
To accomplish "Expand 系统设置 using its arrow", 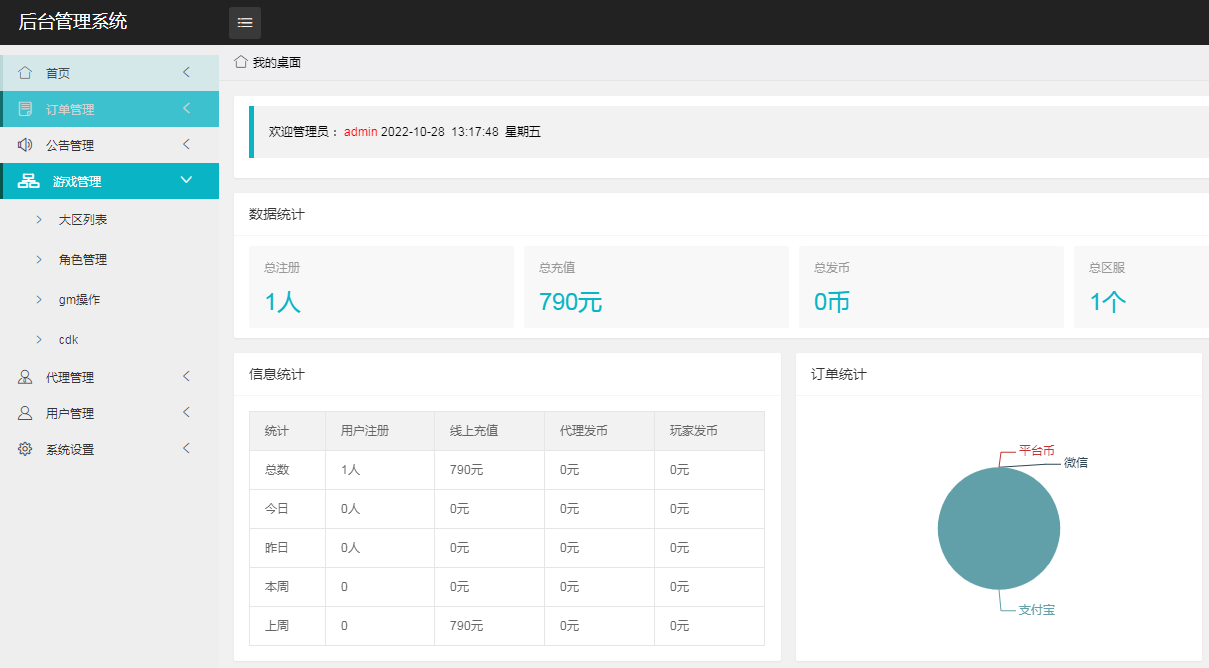I will pos(186,449).
